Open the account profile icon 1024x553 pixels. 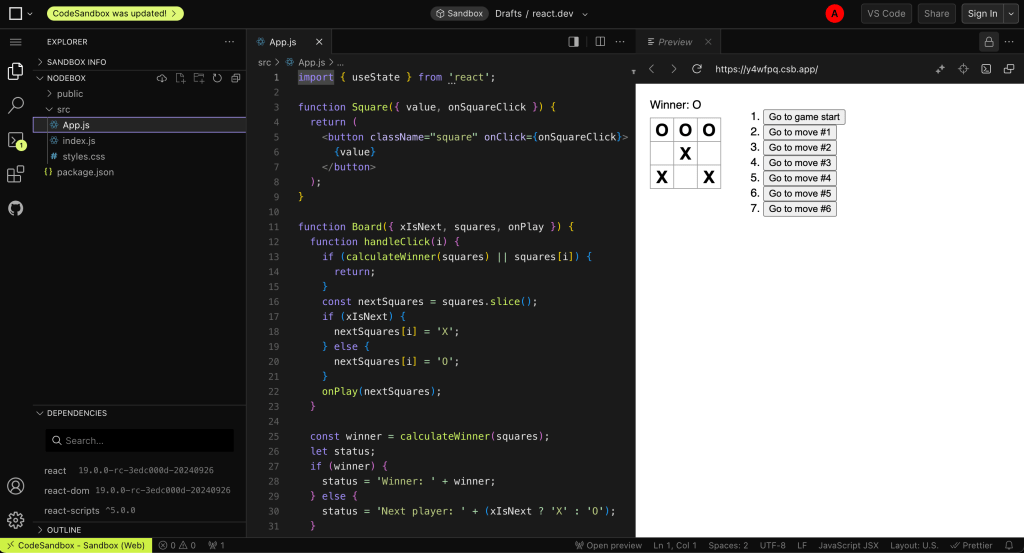(16, 486)
